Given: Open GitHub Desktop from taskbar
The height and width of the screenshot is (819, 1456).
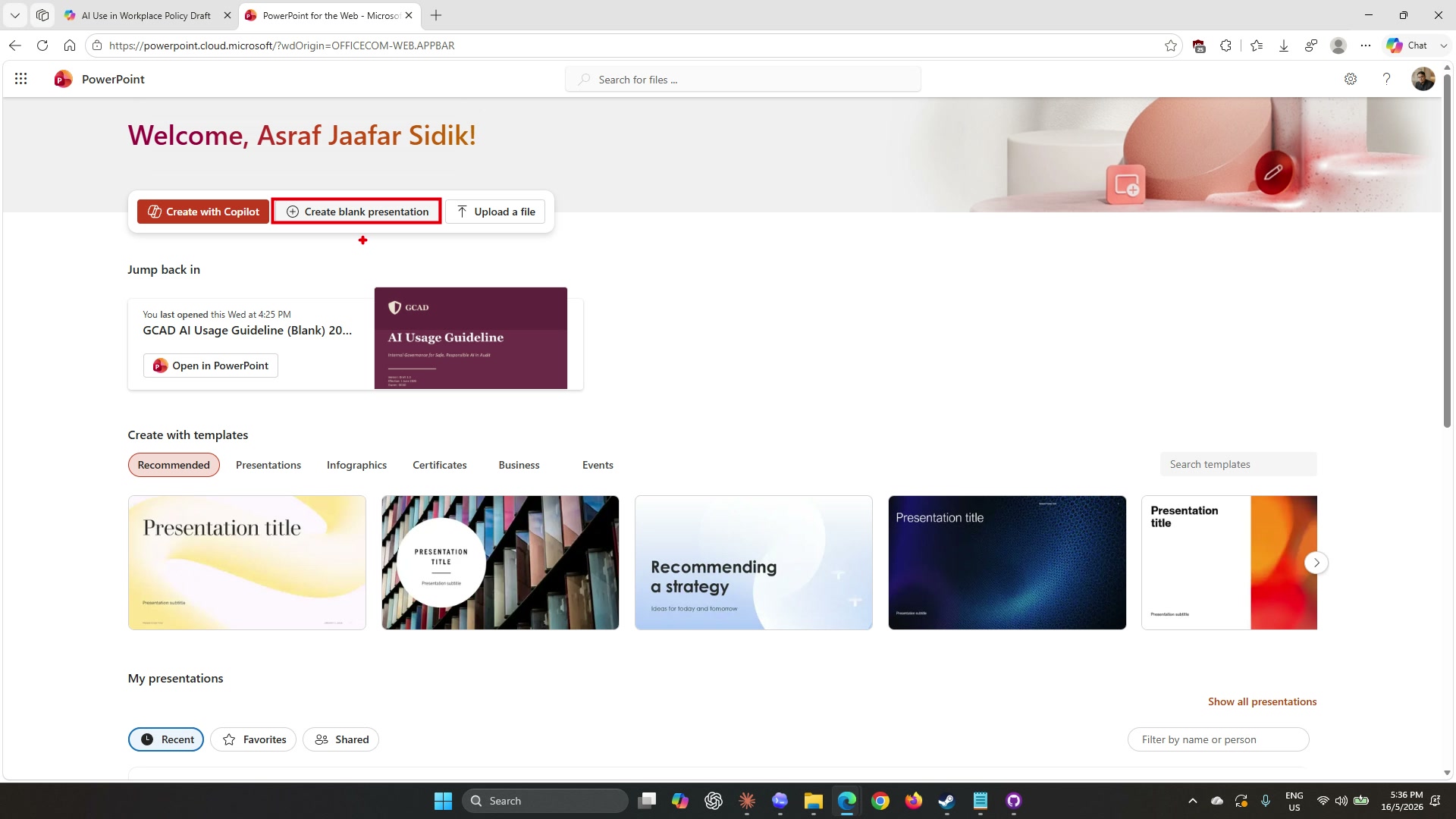Looking at the screenshot, I should pyautogui.click(x=1013, y=801).
